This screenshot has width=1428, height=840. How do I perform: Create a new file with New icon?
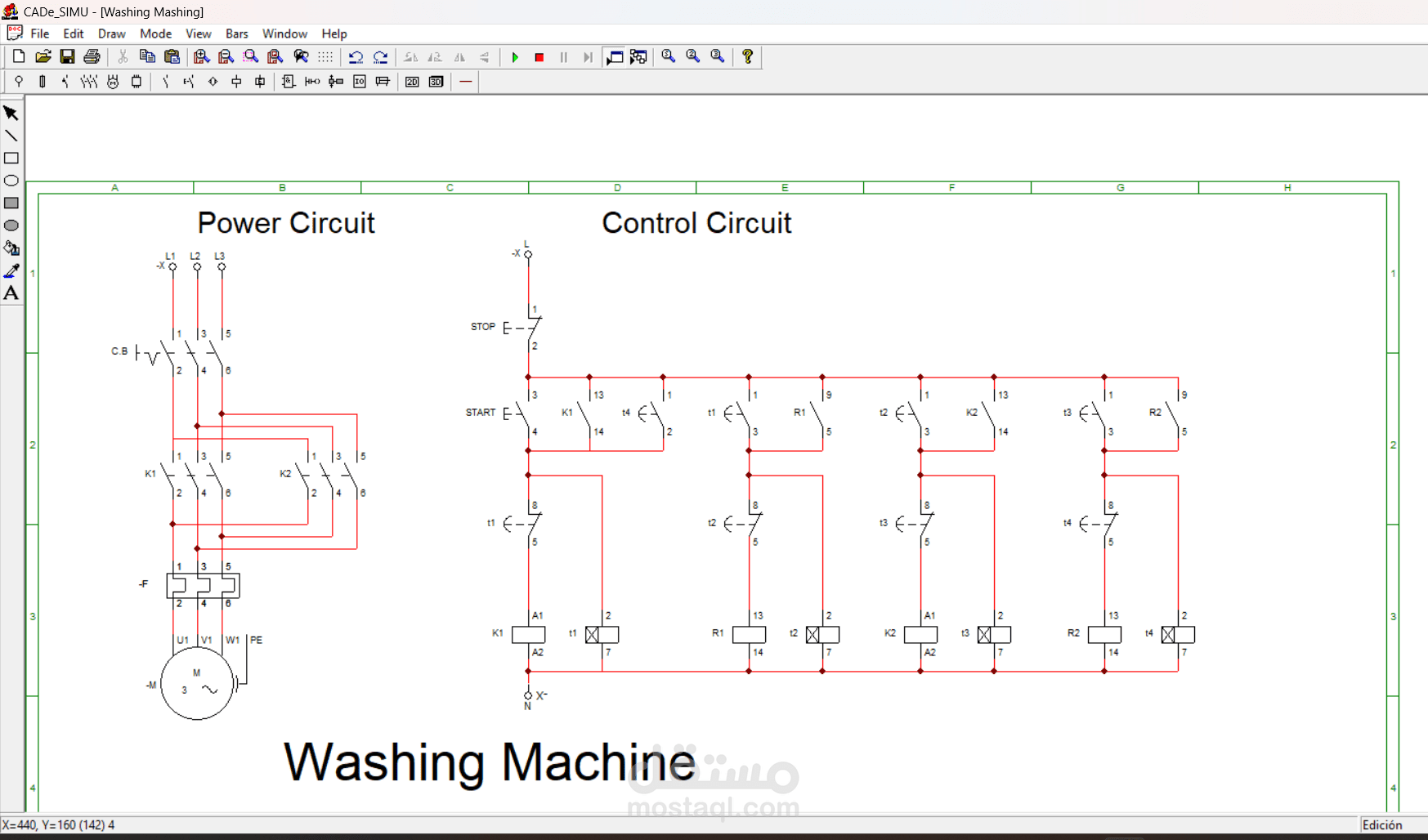(x=18, y=56)
